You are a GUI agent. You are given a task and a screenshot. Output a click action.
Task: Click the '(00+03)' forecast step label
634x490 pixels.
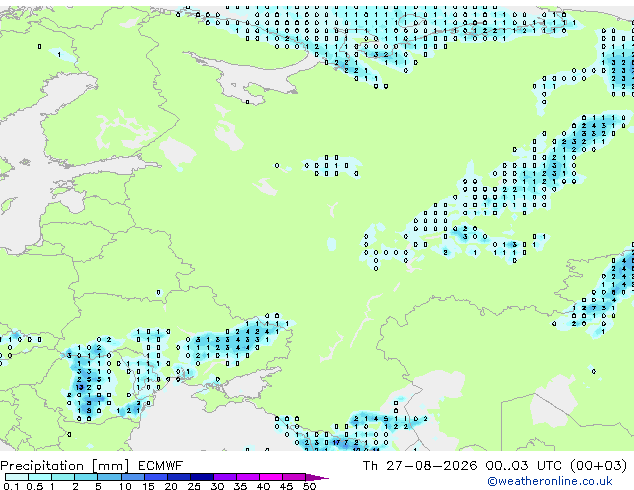(598, 466)
